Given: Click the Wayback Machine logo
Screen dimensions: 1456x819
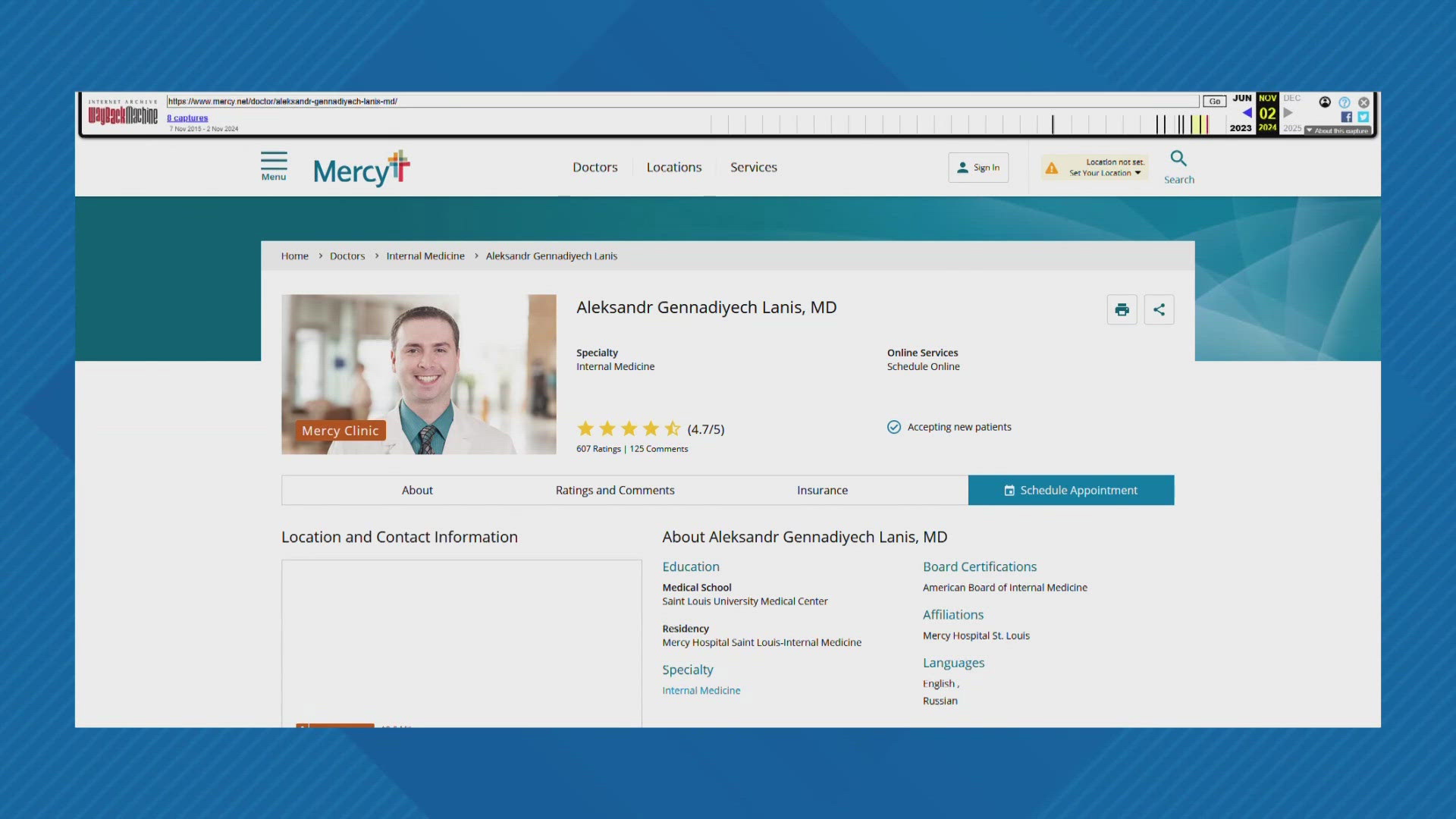Looking at the screenshot, I should pos(123,112).
